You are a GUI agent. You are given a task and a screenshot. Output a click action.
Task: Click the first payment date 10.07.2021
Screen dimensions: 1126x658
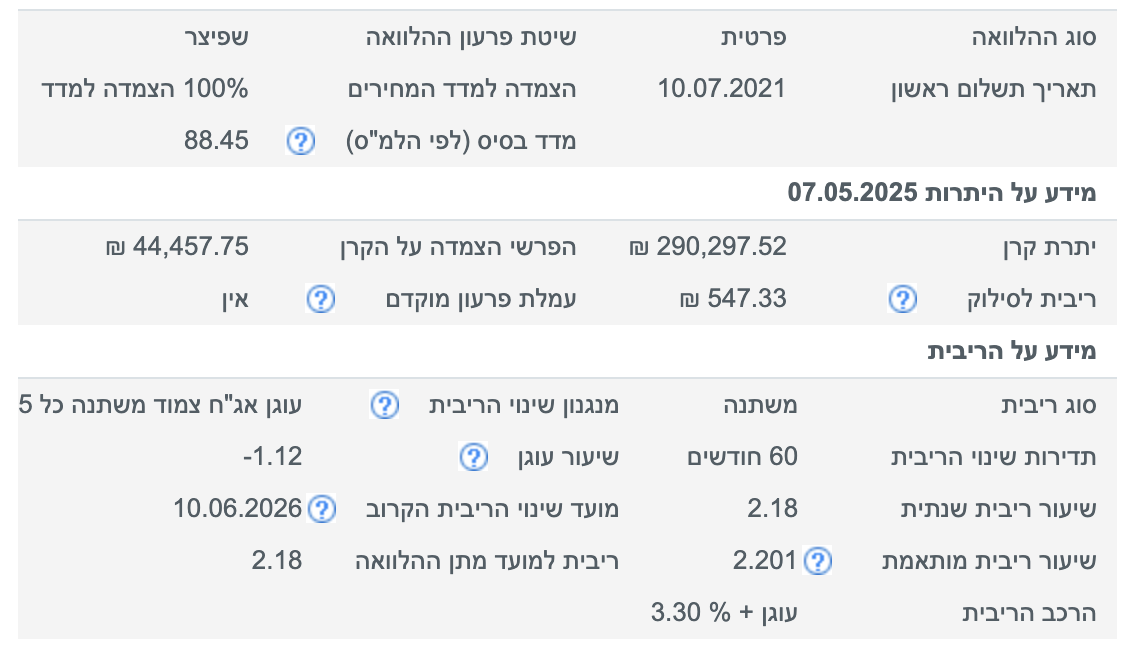pyautogui.click(x=722, y=89)
